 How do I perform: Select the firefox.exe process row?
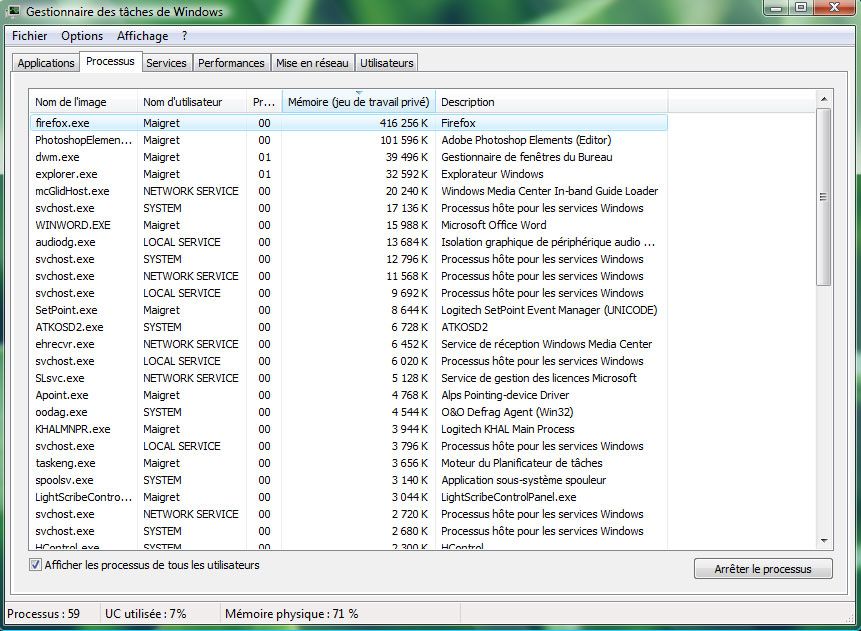coord(348,122)
